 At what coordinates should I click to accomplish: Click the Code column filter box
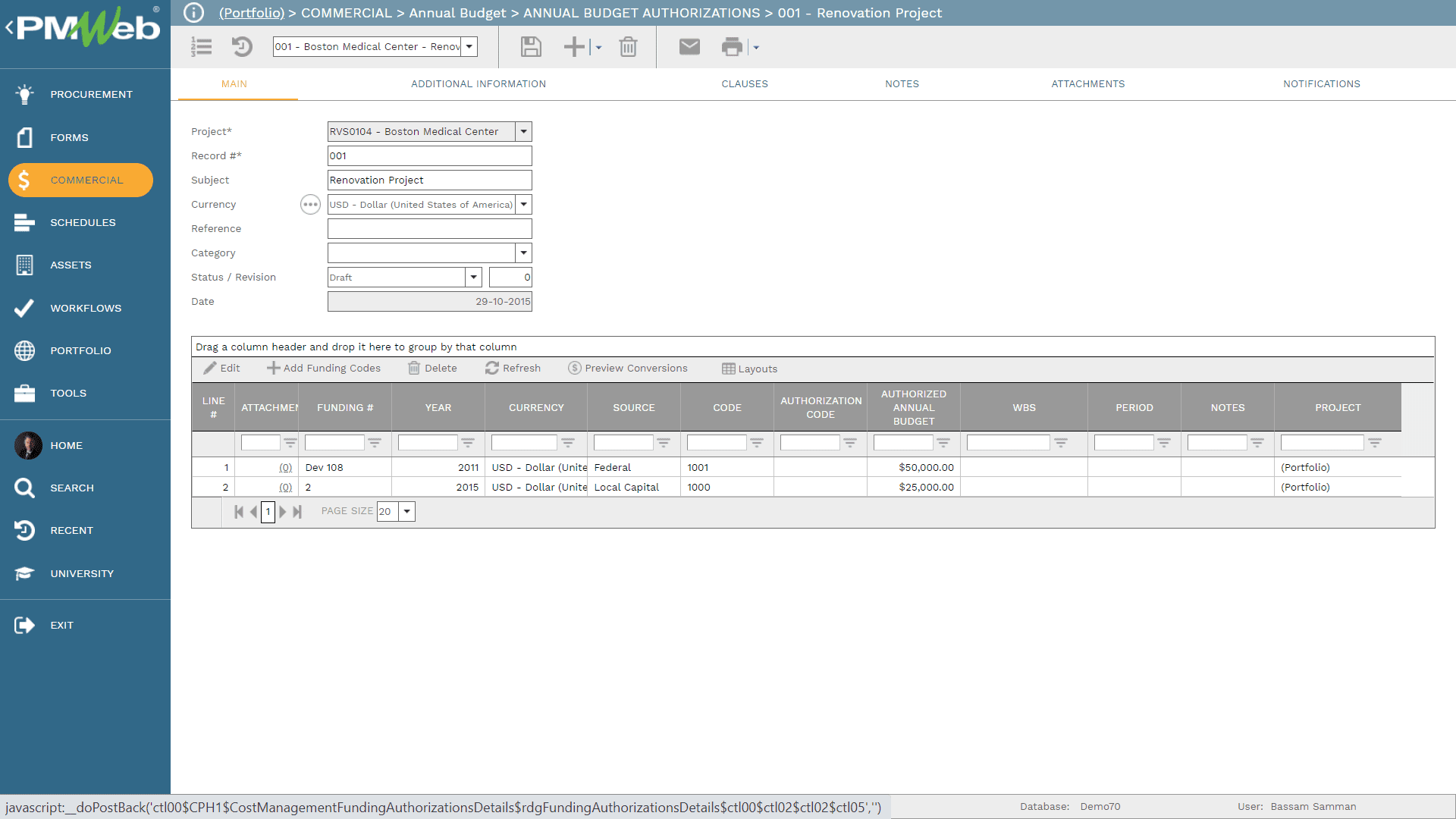[717, 442]
